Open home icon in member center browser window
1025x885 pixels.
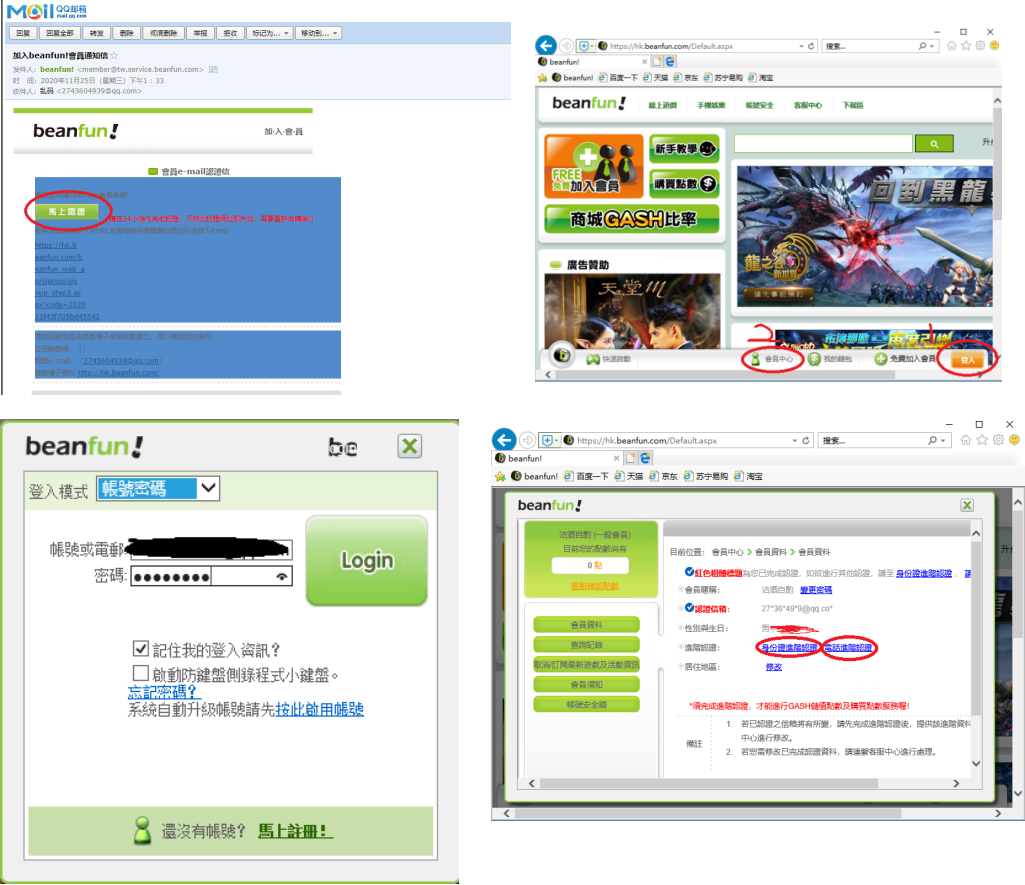pyautogui.click(x=966, y=440)
